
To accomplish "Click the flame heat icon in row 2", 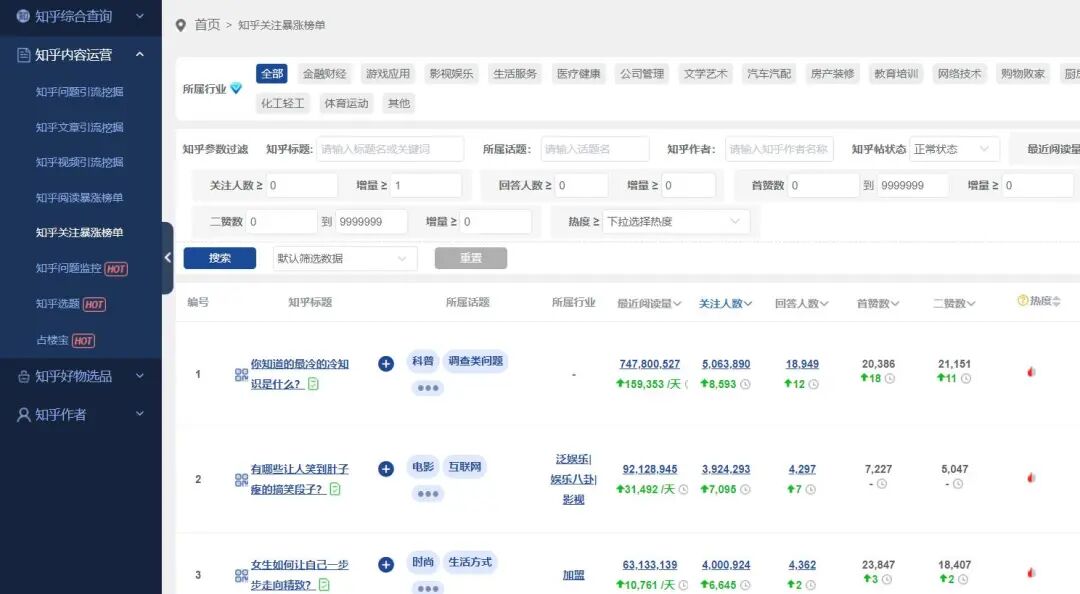I will 1031,478.
